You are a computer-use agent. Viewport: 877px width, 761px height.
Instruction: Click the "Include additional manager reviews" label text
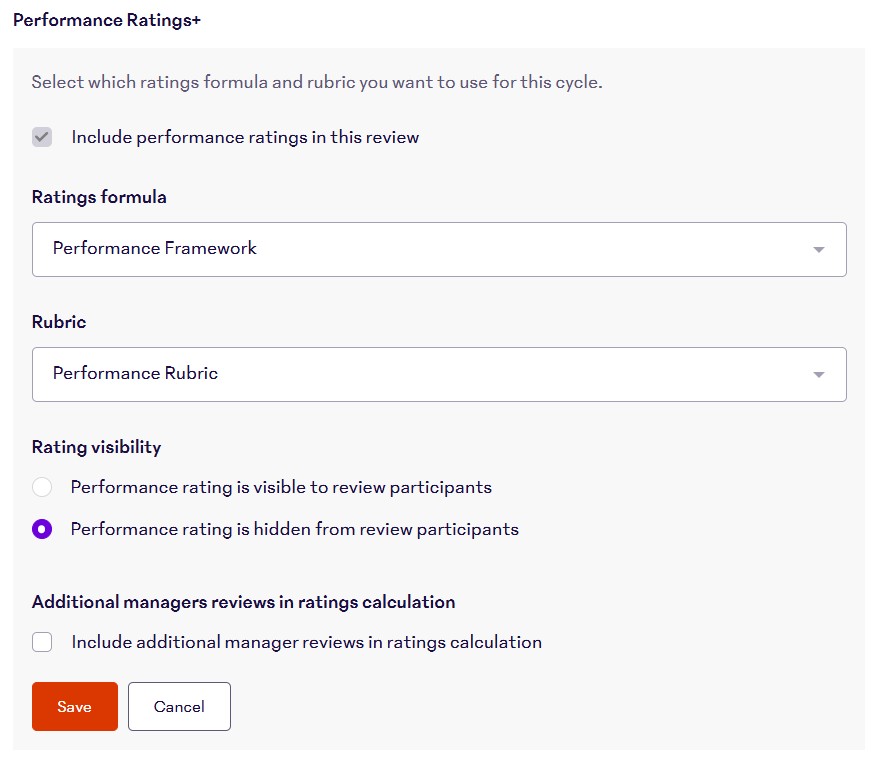(x=306, y=642)
